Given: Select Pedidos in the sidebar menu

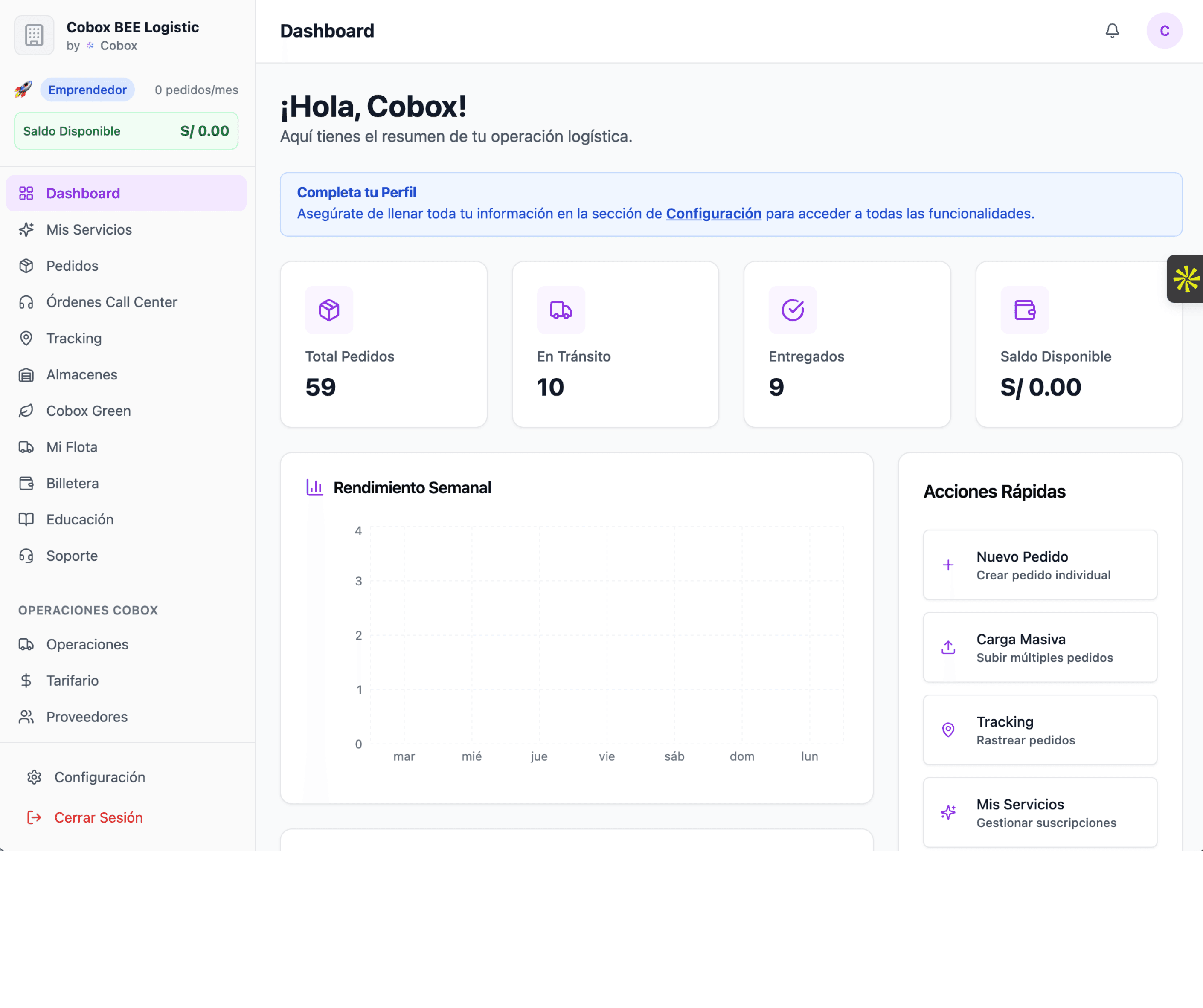Looking at the screenshot, I should (72, 266).
